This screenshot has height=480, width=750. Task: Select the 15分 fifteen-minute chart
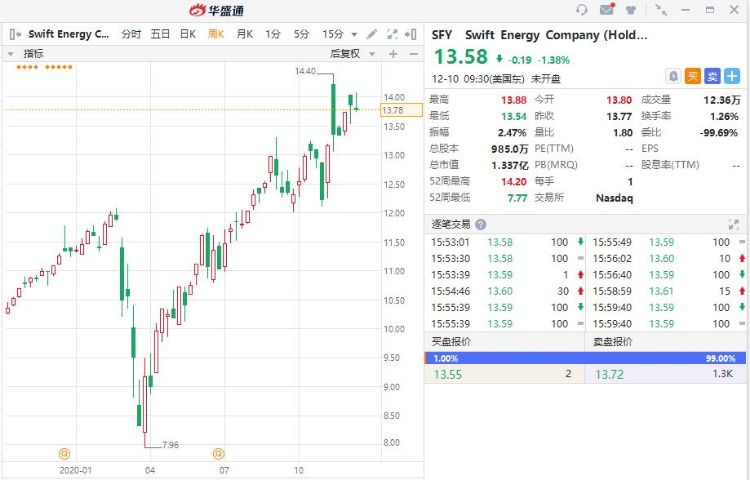tap(333, 34)
